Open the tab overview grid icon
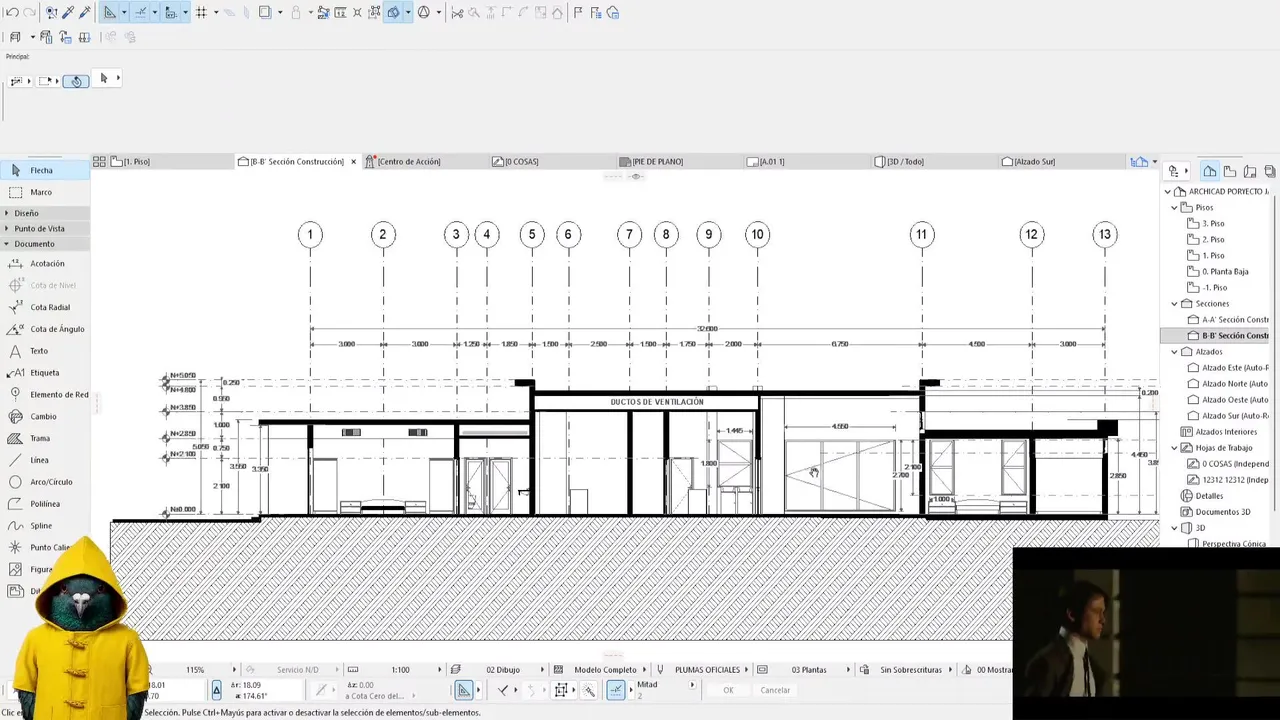Image resolution: width=1280 pixels, height=720 pixels. [99, 161]
